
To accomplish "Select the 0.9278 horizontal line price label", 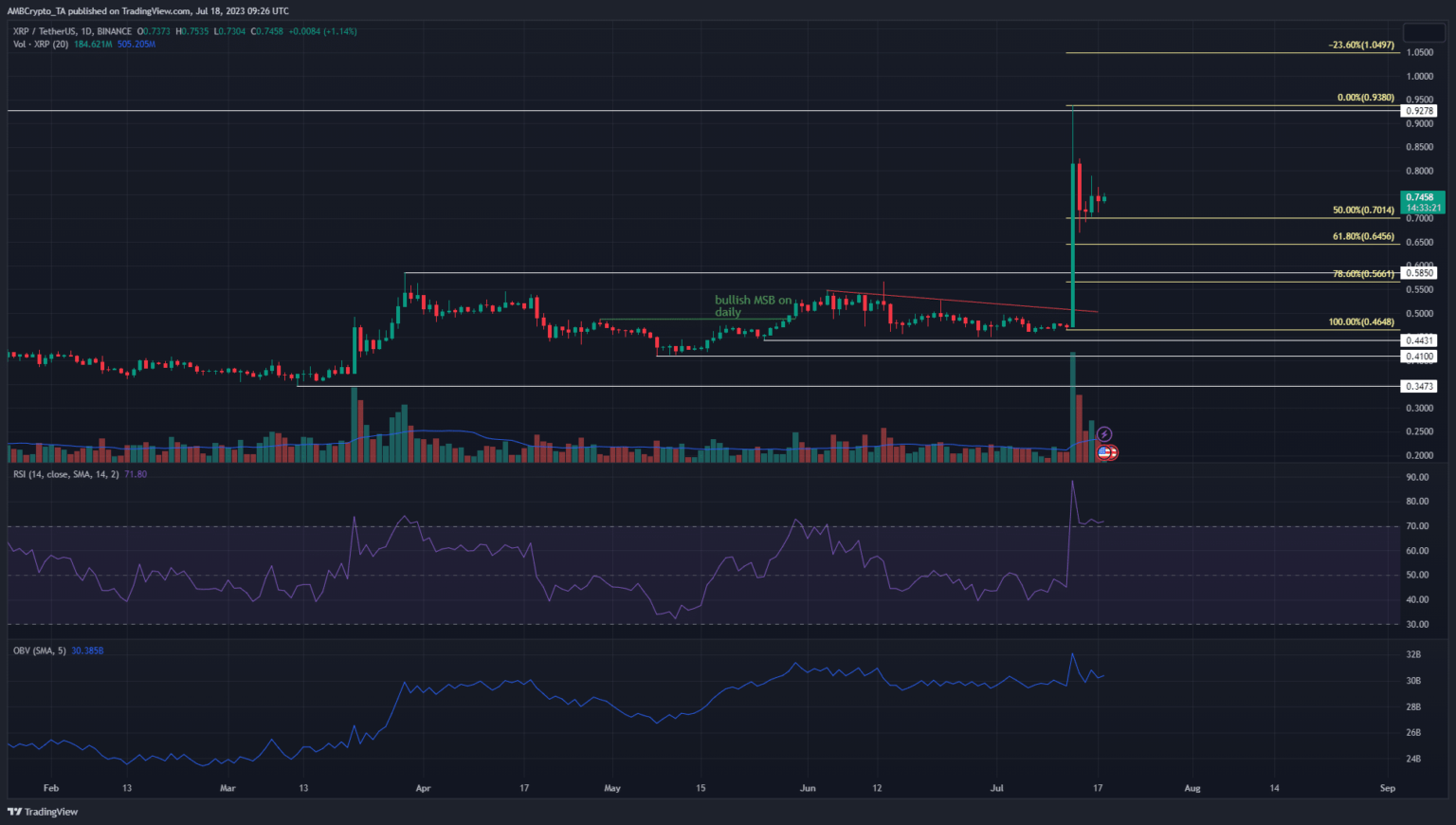I will (1419, 111).
